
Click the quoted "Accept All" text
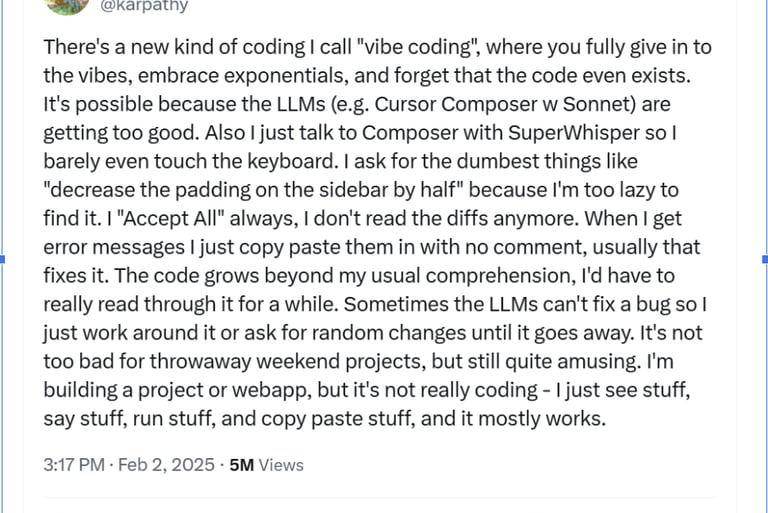point(170,218)
